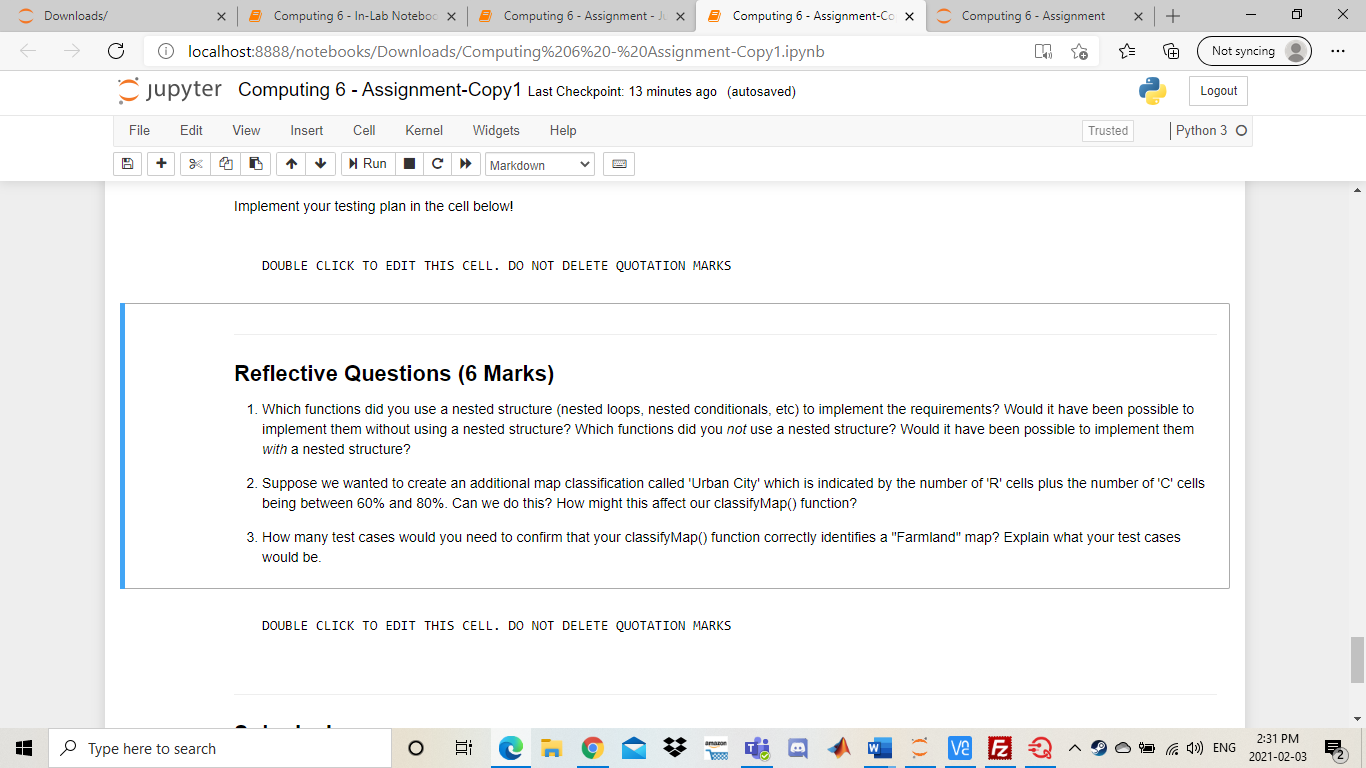Add this page to favorites
The height and width of the screenshot is (768, 1366).
pos(1079,51)
